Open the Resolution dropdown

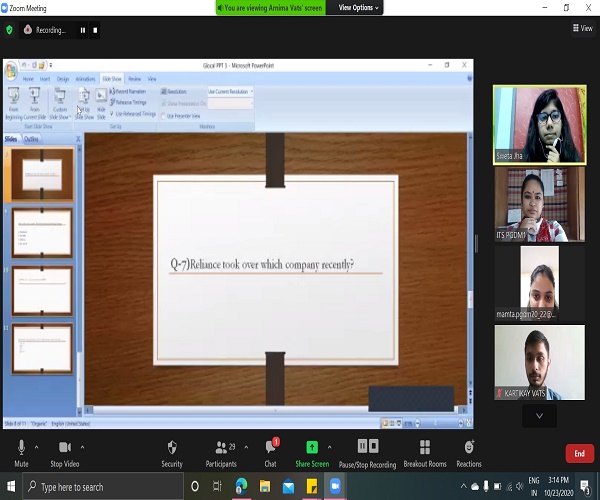230,92
